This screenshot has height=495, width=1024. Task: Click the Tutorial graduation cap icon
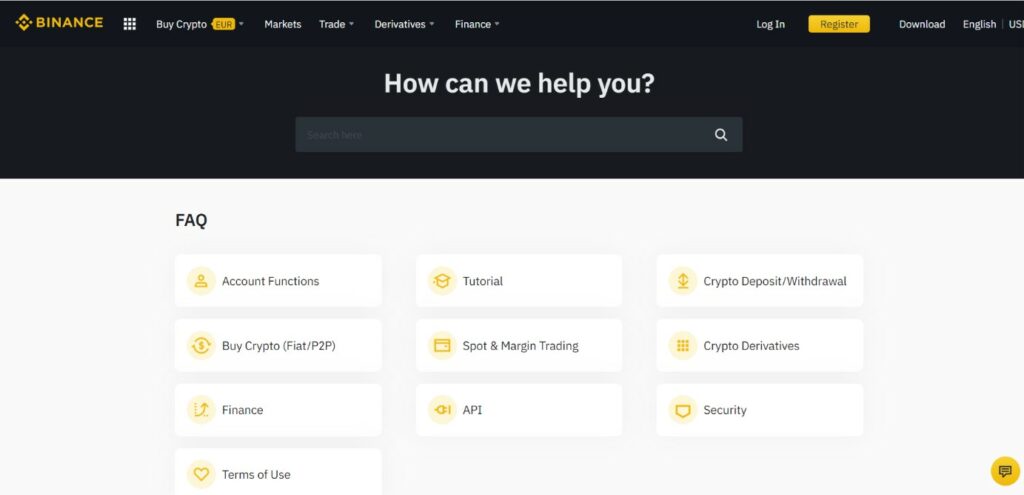pyautogui.click(x=441, y=281)
